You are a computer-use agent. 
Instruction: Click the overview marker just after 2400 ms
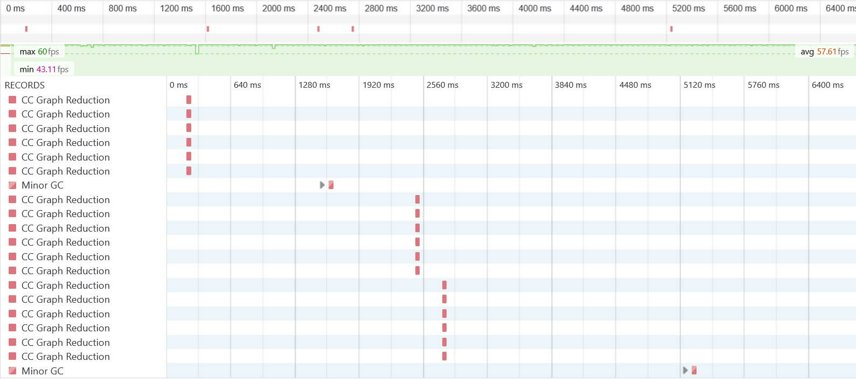tap(318, 29)
